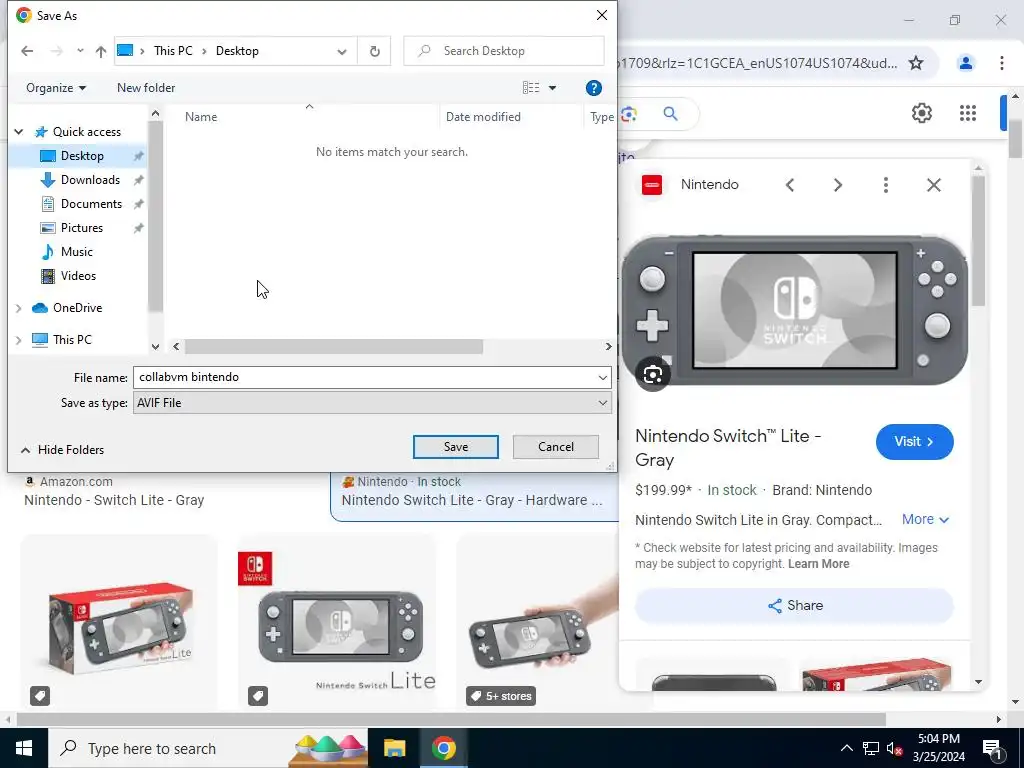Go back in Save As dialog

27,51
